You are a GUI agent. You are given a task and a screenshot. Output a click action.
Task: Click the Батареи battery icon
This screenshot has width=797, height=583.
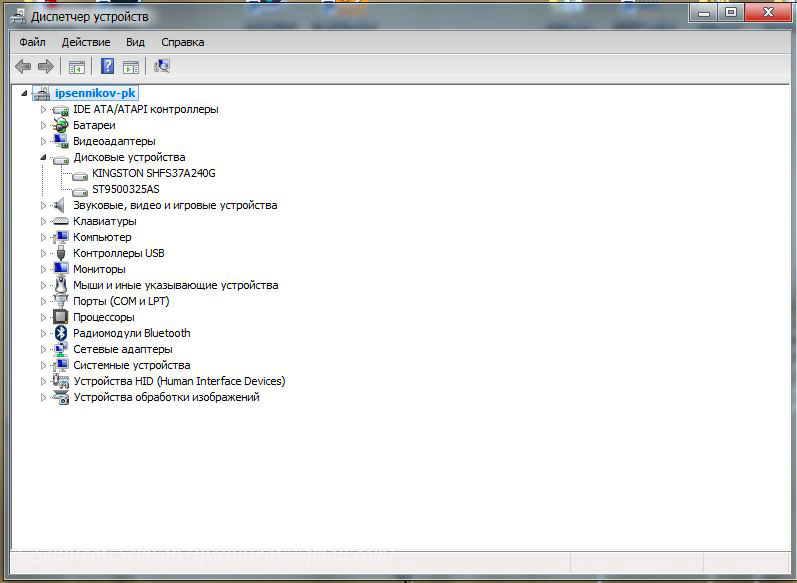[x=60, y=125]
